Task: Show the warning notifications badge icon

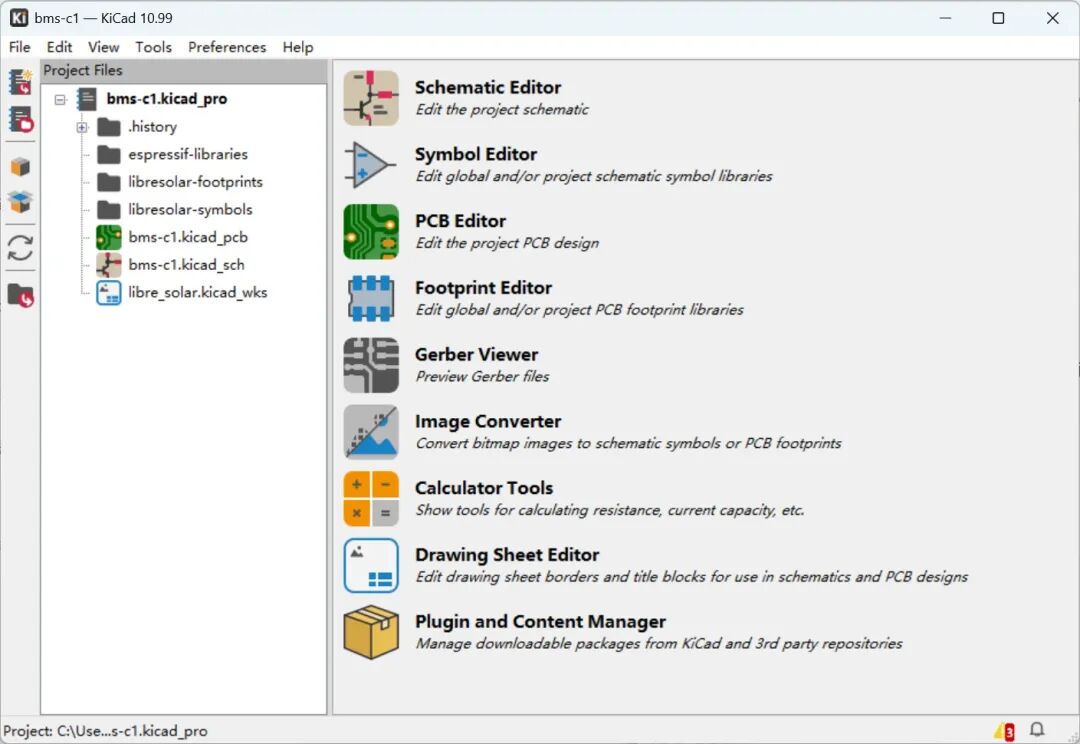Action: [x=1004, y=731]
